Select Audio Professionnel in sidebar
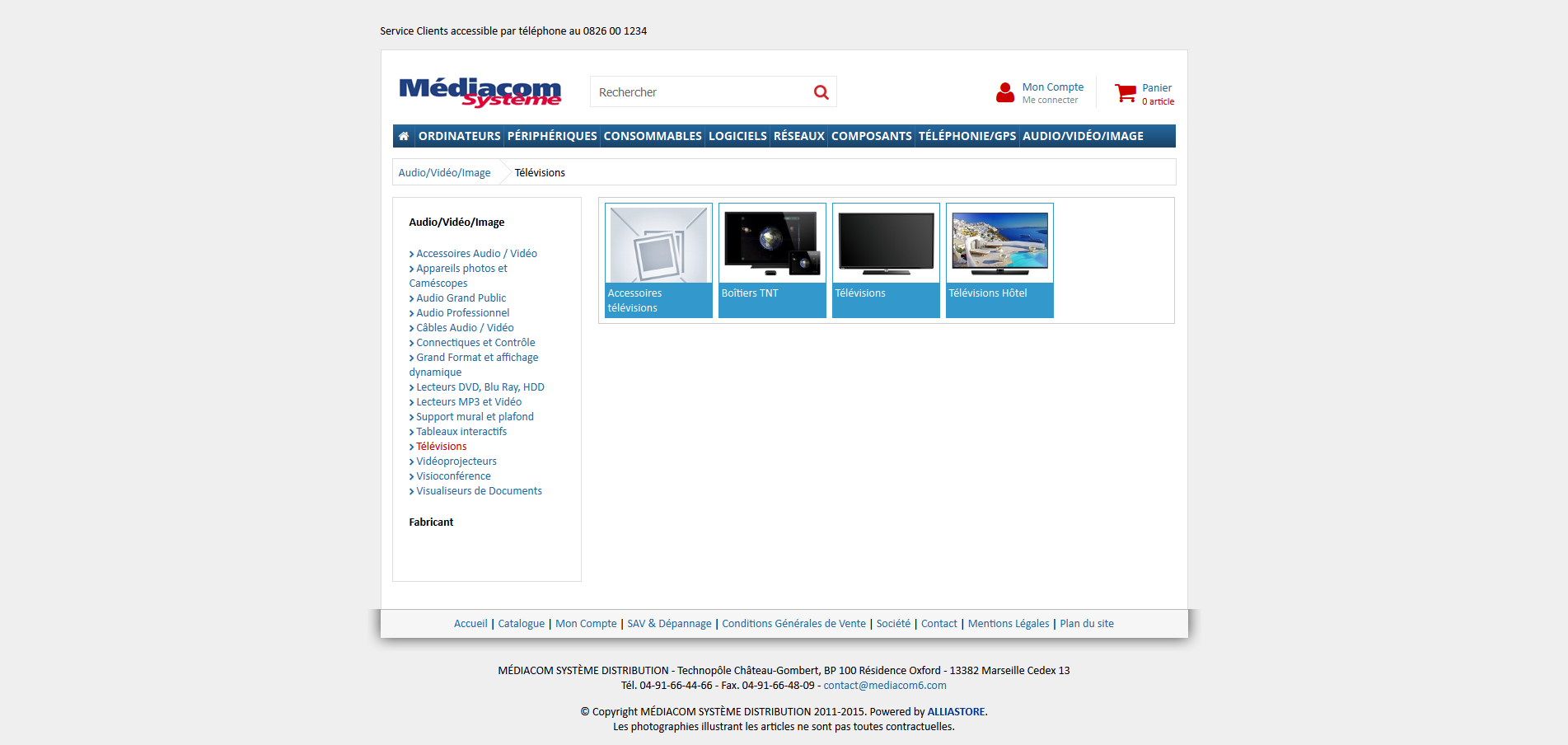The image size is (1568, 745). pos(462,312)
